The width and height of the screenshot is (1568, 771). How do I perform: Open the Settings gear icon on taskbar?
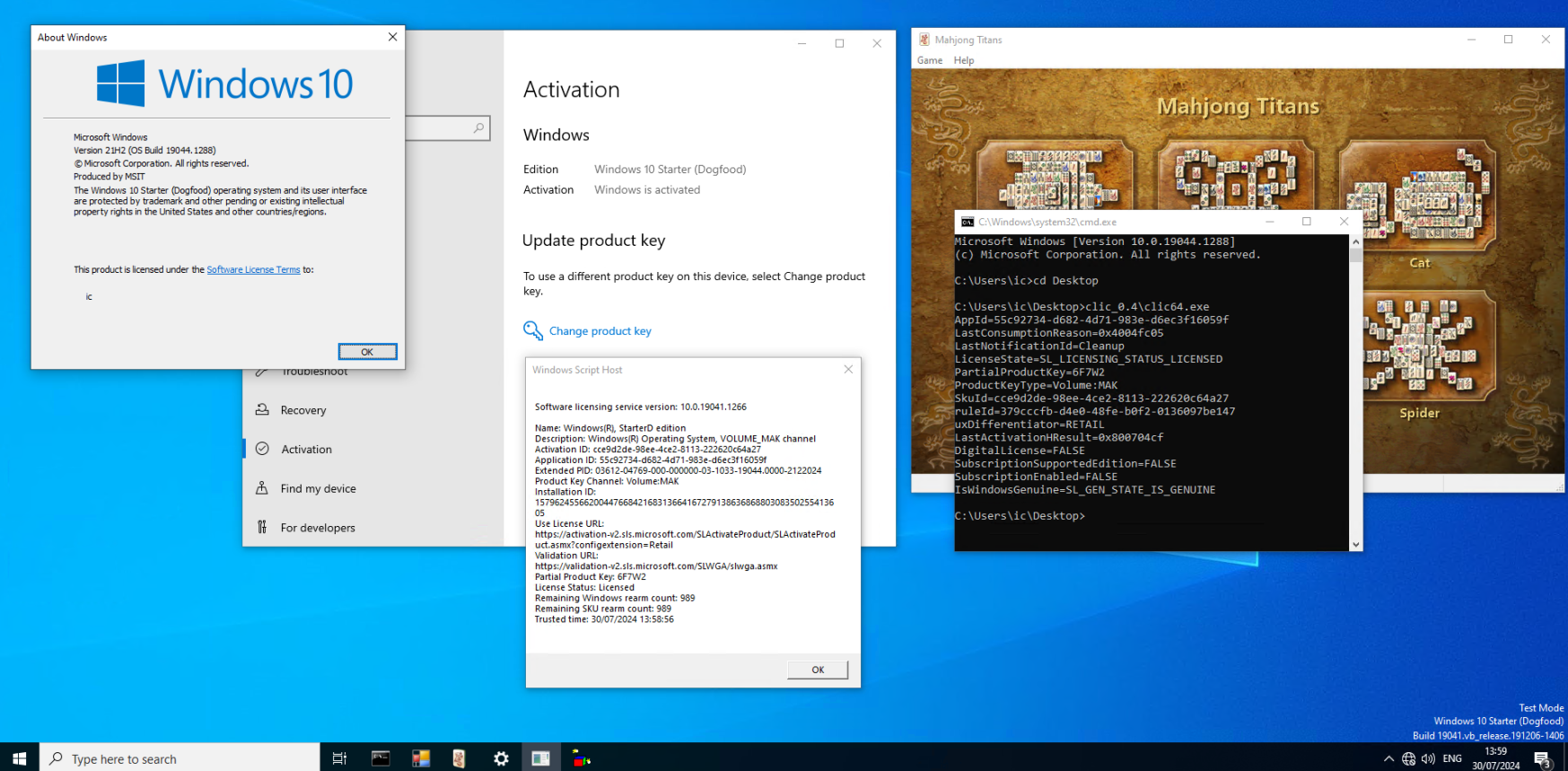click(x=501, y=758)
